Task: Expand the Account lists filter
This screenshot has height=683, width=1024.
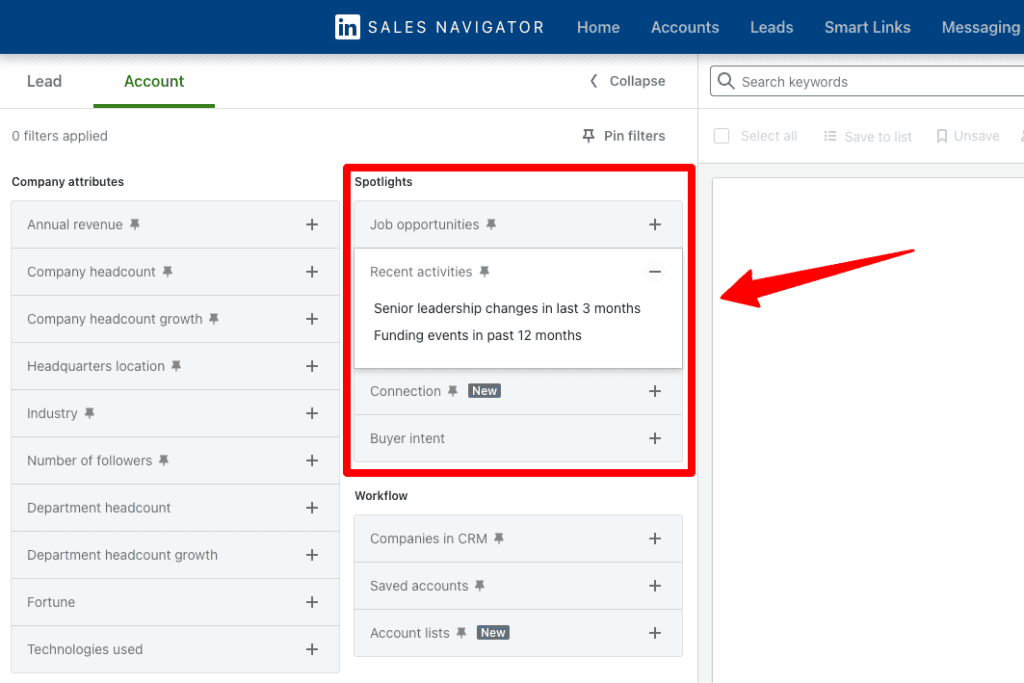Action: (x=655, y=632)
